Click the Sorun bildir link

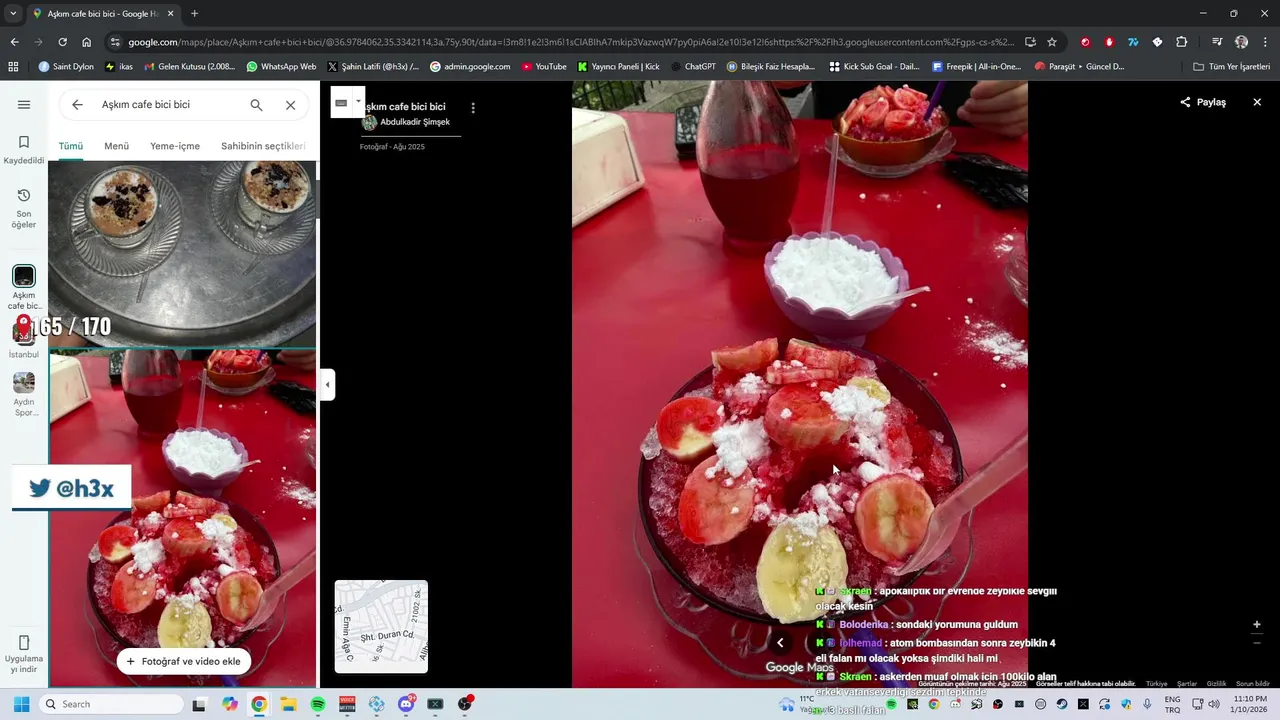(x=1252, y=684)
